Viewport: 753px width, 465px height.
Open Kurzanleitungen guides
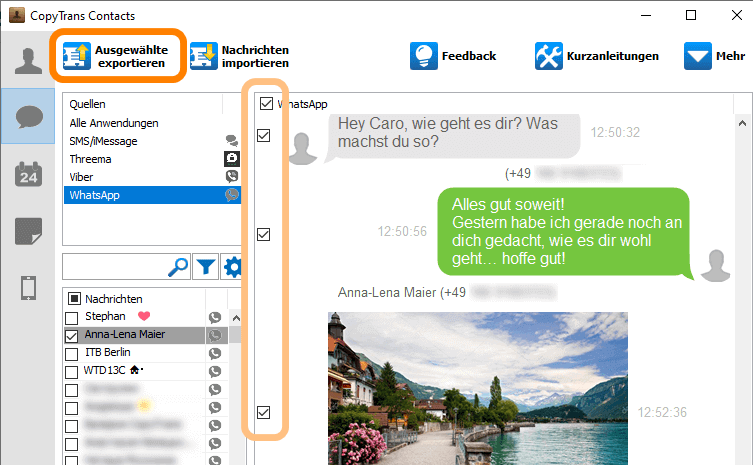point(597,56)
